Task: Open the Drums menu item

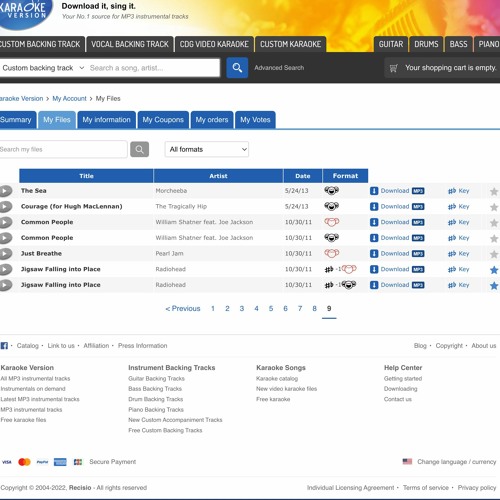Action: click(426, 44)
